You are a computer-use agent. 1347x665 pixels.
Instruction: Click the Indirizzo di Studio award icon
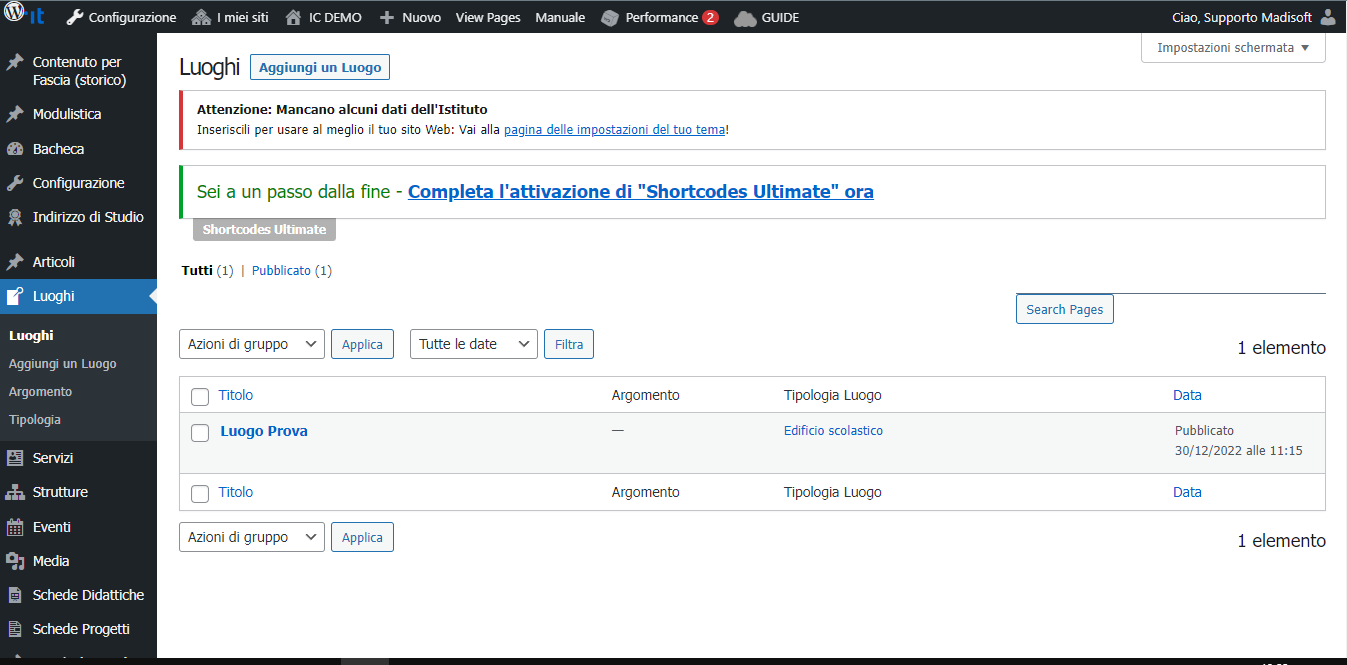(x=15, y=217)
